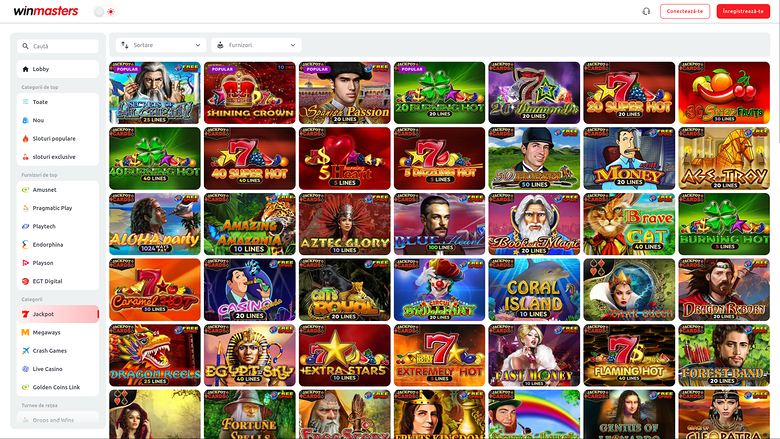Open 50 Horses game
This screenshot has width=780, height=439.
pyautogui.click(x=534, y=159)
